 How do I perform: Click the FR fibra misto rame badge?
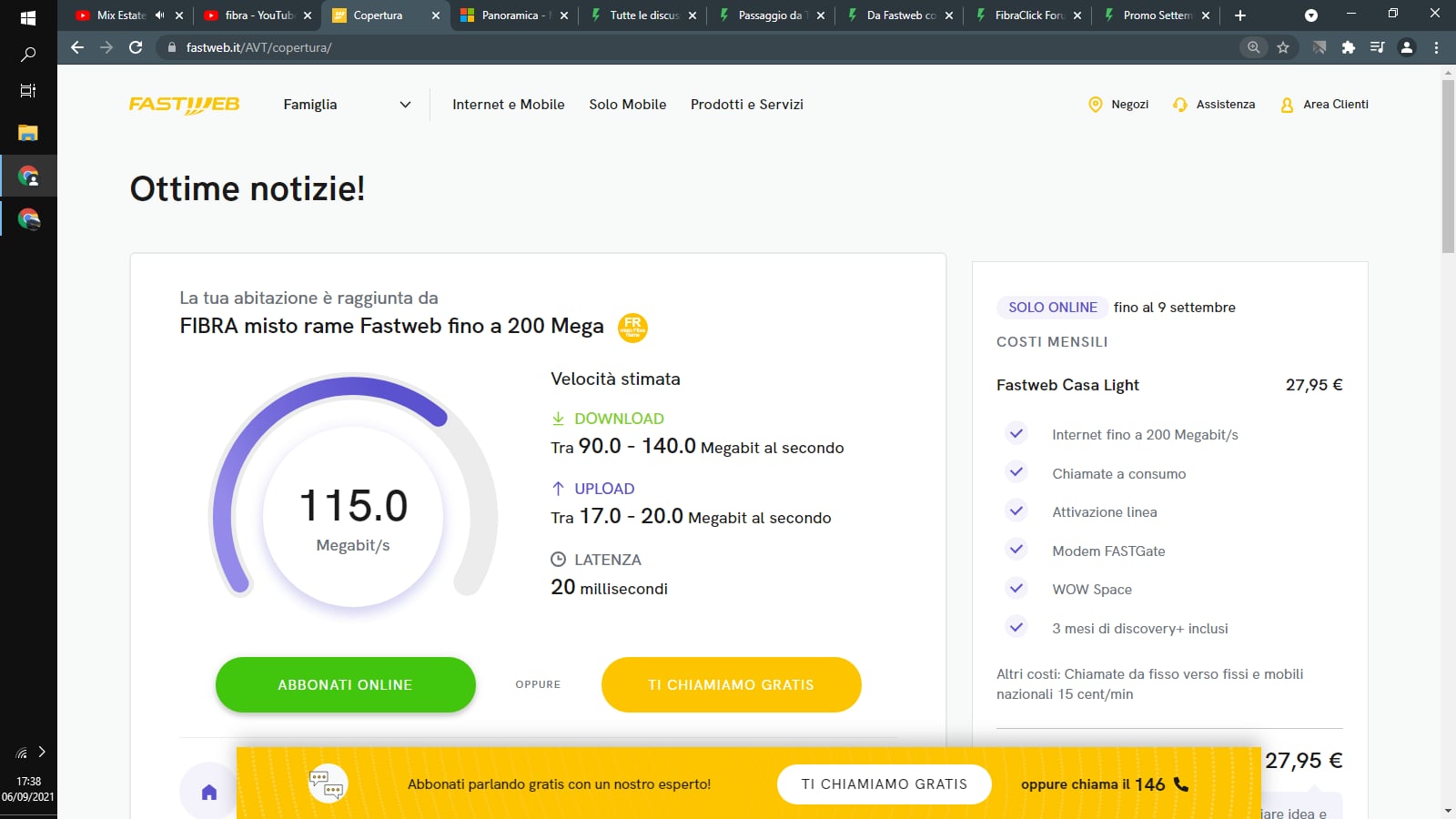pyautogui.click(x=632, y=327)
